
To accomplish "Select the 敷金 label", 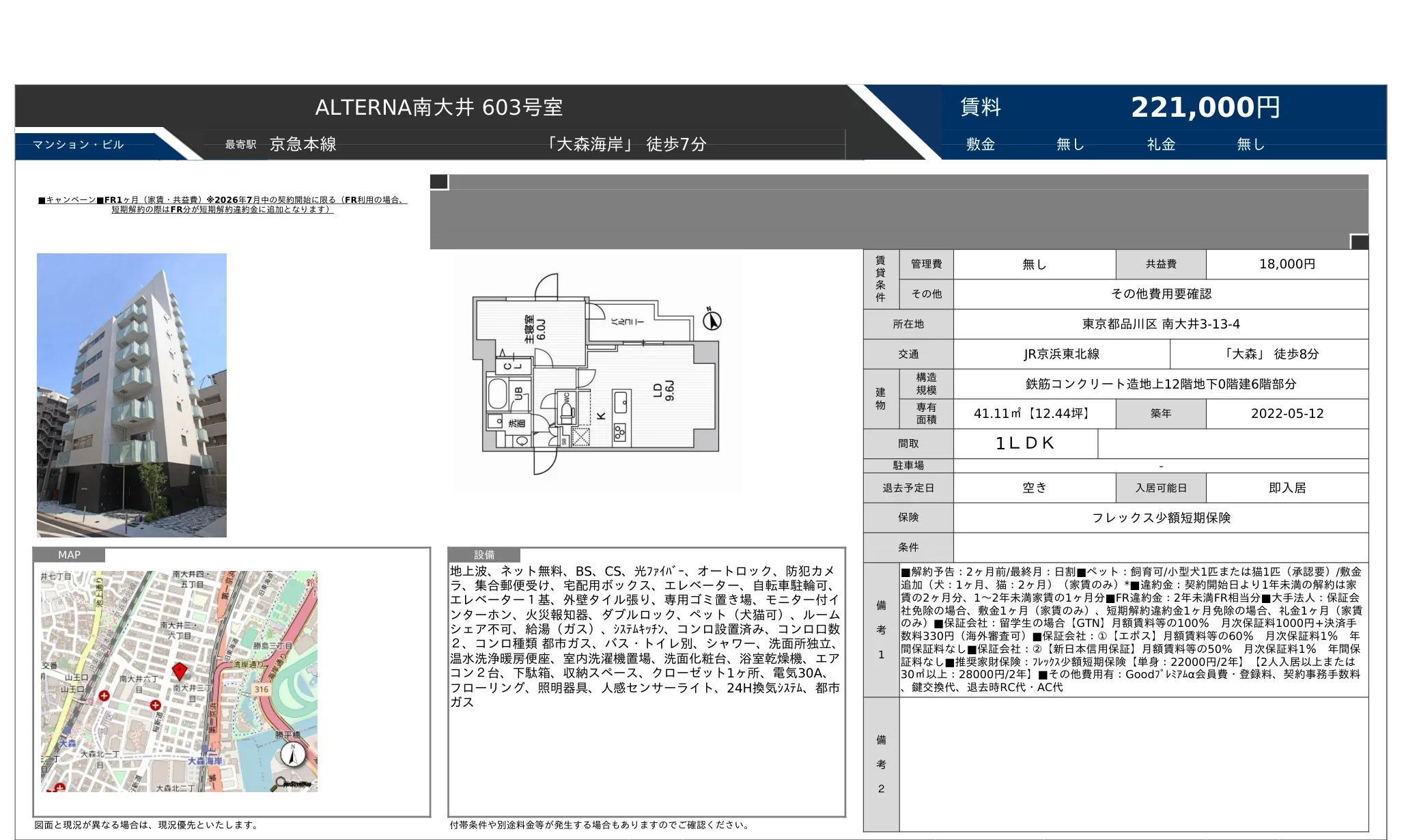I will point(981,144).
